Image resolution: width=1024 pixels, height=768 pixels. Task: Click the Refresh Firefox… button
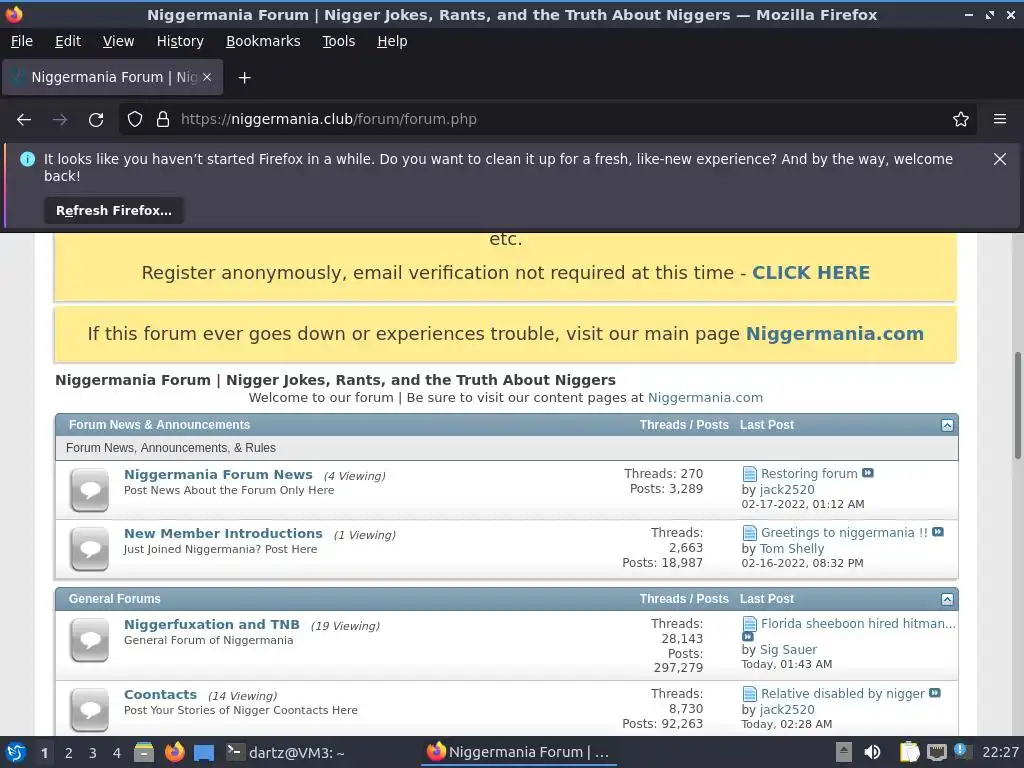click(x=114, y=210)
